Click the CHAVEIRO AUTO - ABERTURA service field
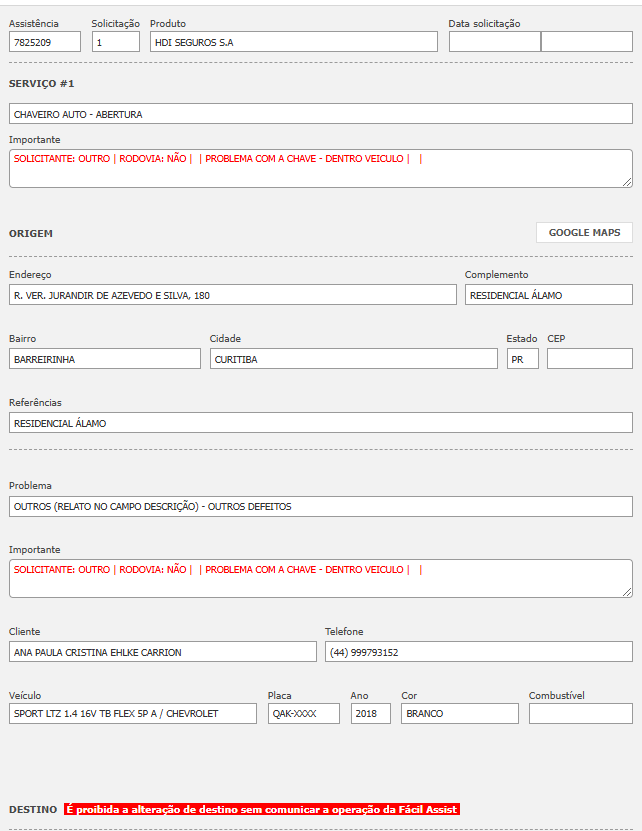Screen dimensions: 642x831 tap(320, 114)
